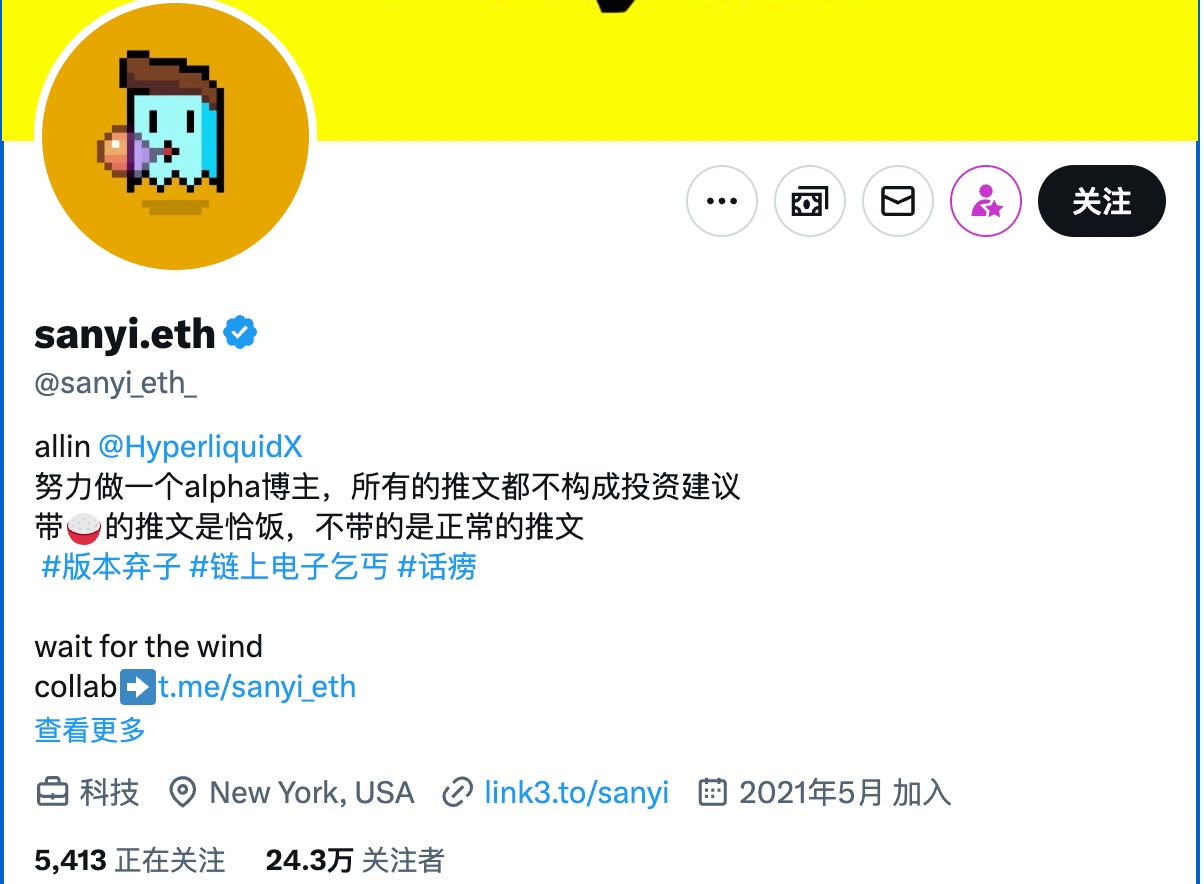Screen dimensions: 1204x884
Task: Open the #话痨 hashtag
Action: pyautogui.click(x=437, y=567)
